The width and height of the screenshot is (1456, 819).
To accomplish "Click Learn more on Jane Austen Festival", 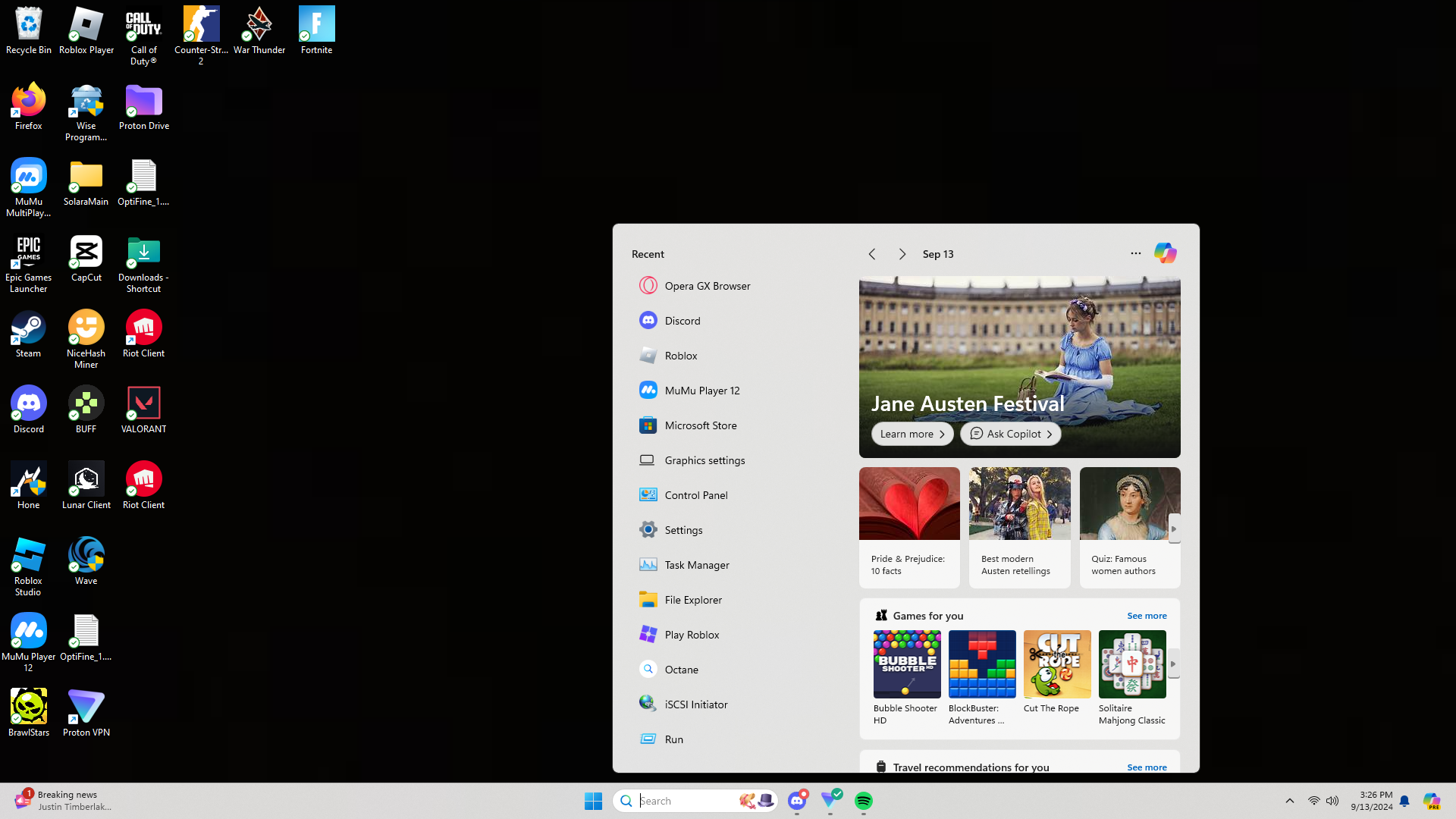I will [x=912, y=434].
